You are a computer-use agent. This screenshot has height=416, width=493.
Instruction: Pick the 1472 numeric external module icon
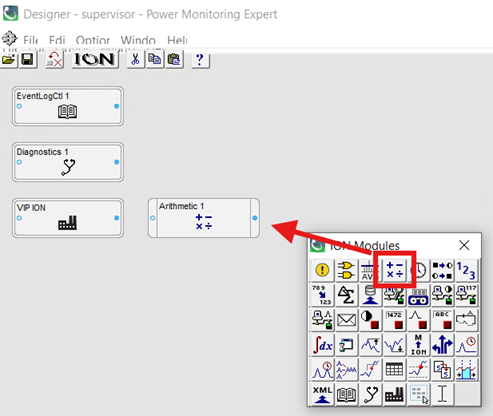(394, 320)
